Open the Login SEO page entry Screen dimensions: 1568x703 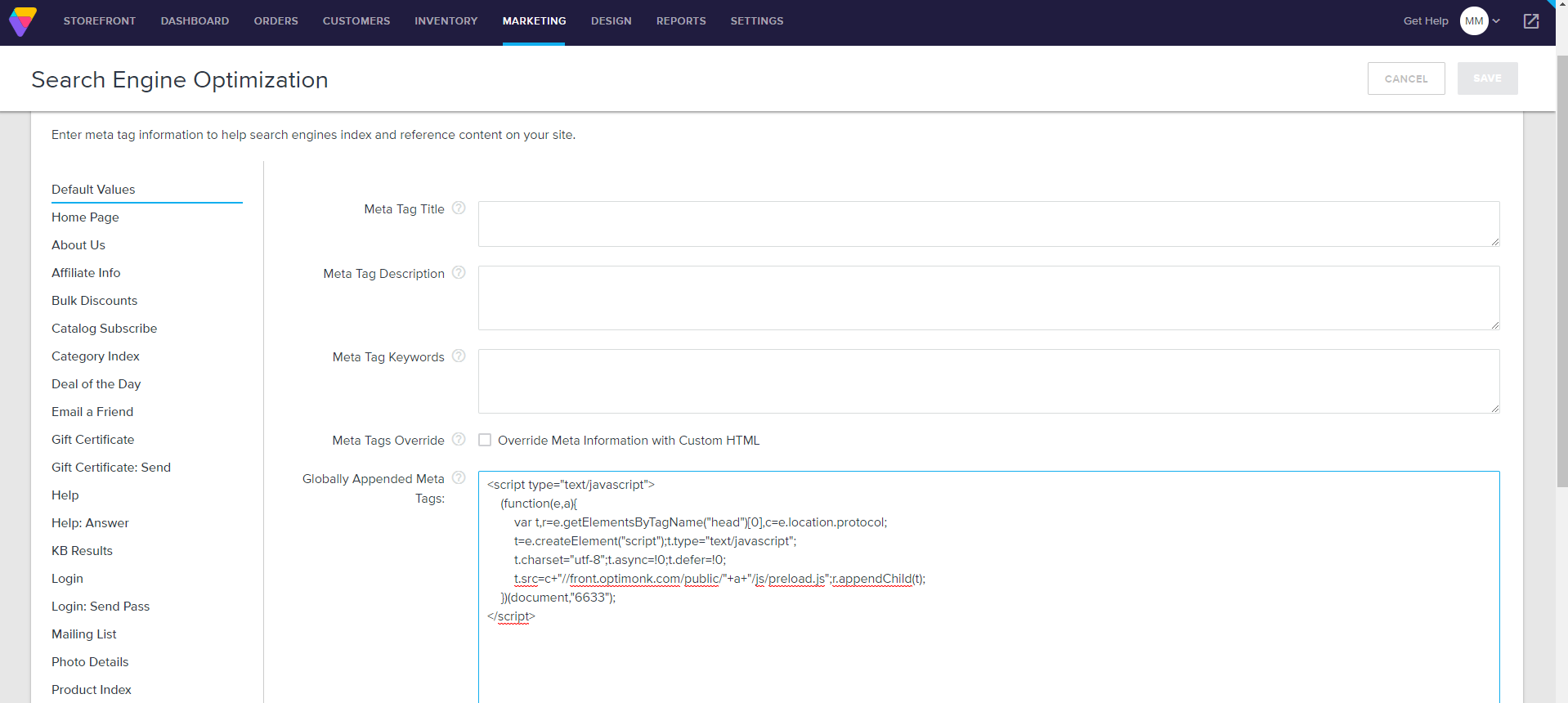(x=67, y=579)
